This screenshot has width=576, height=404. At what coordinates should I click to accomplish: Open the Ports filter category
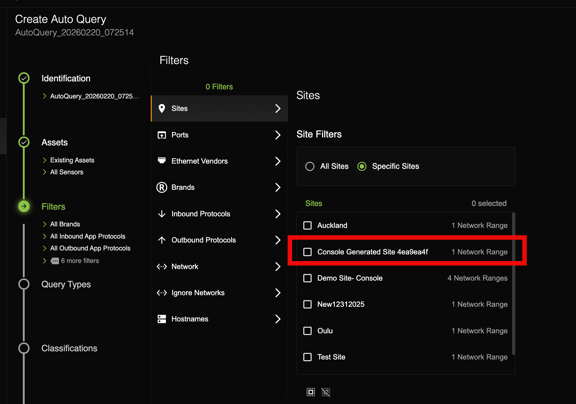coord(219,135)
